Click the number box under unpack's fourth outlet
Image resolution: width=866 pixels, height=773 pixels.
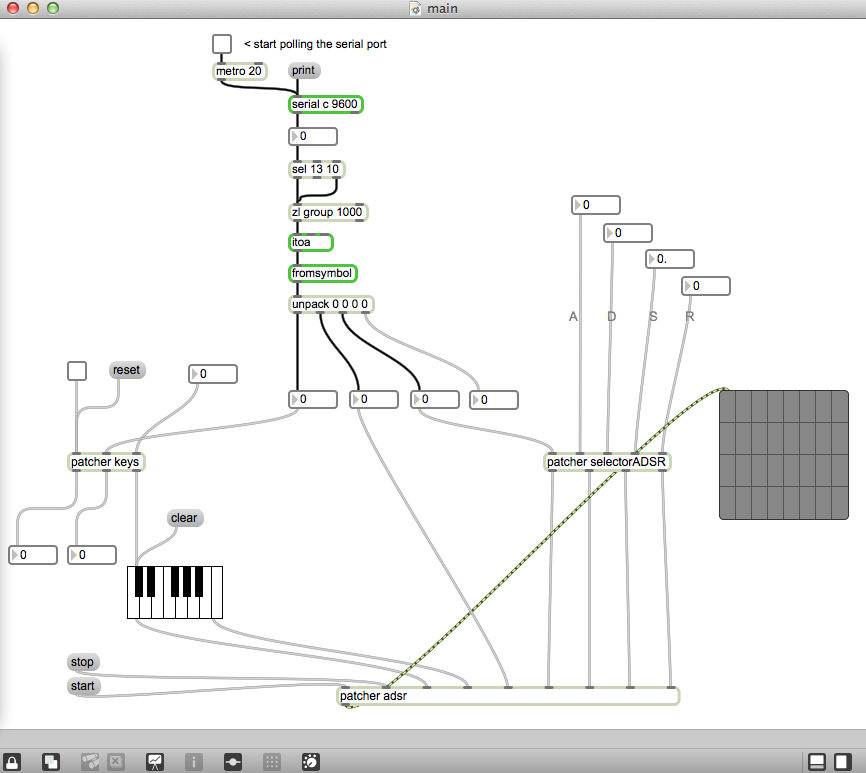pyautogui.click(x=494, y=400)
